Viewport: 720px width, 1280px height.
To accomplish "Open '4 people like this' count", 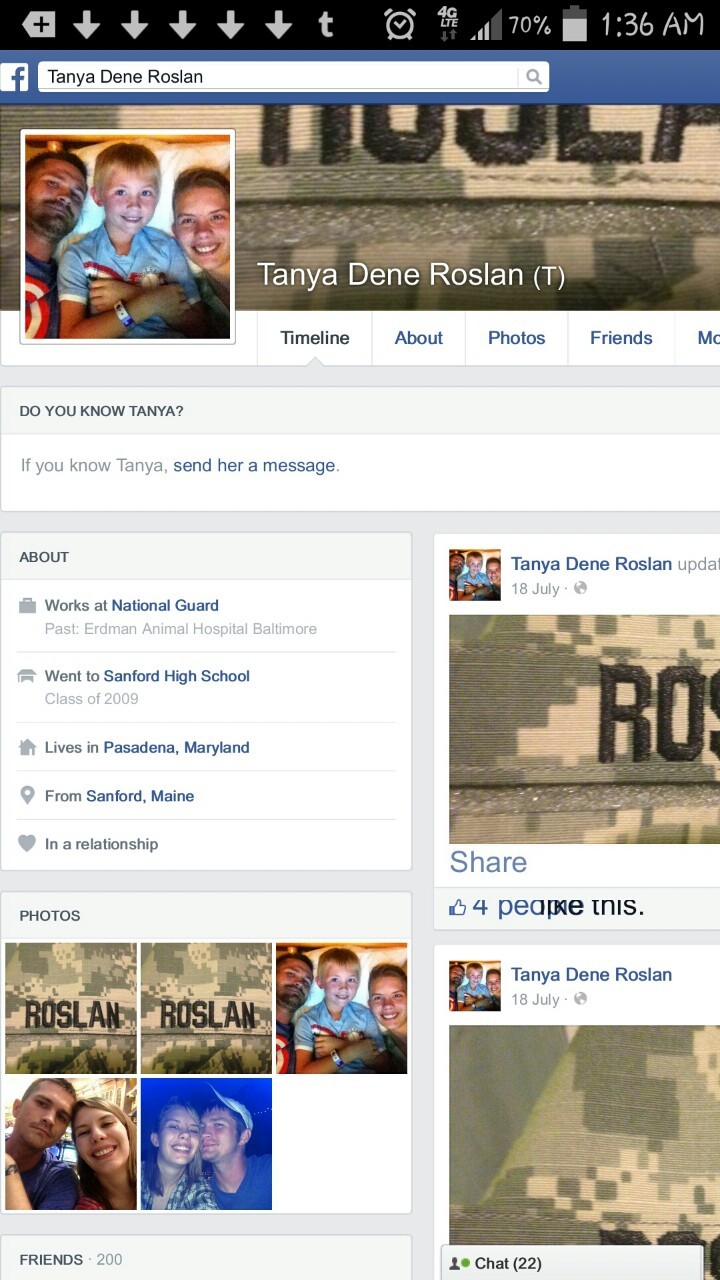I will (558, 906).
